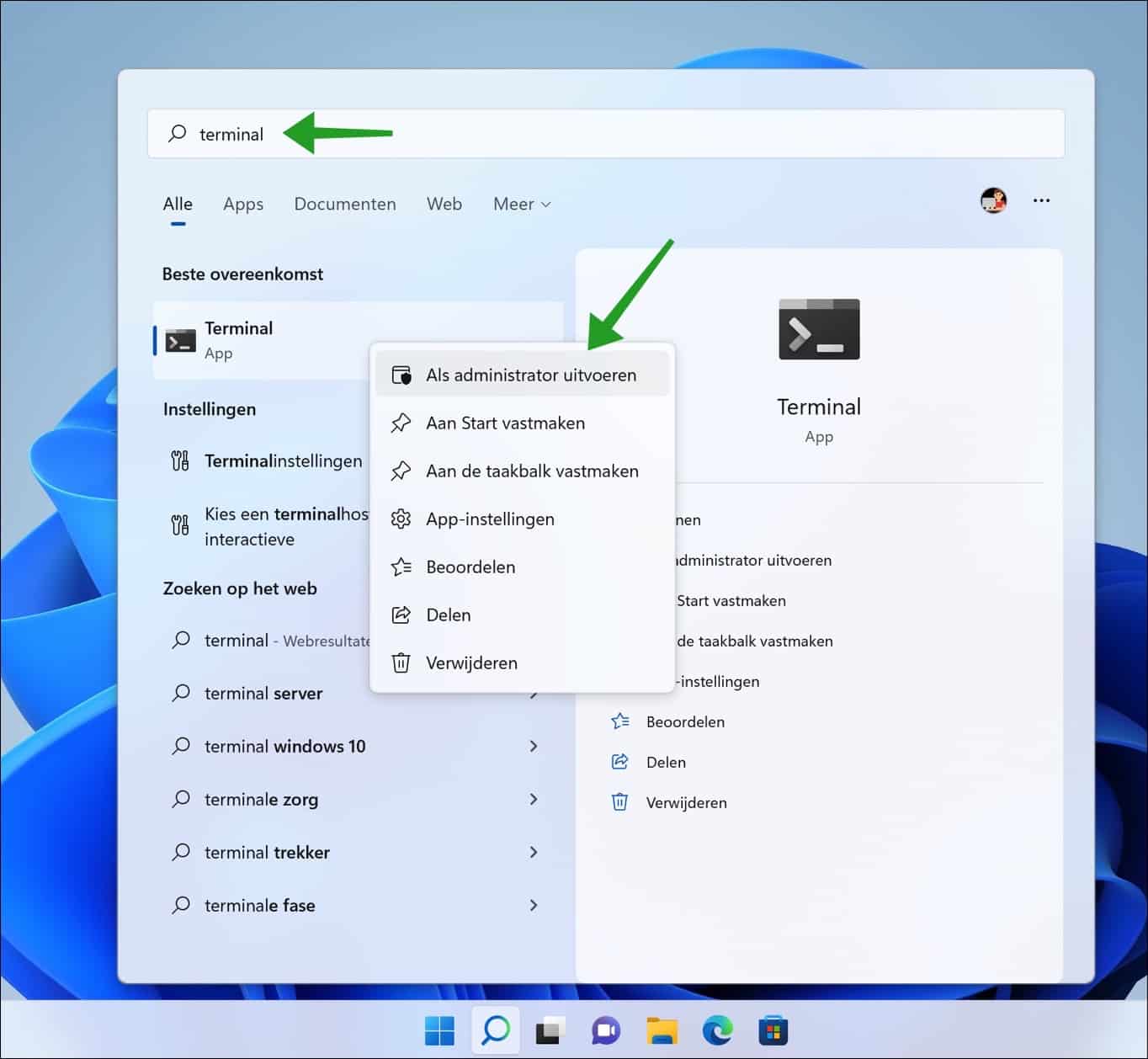Open the Meer dropdown
The width and height of the screenshot is (1148, 1059).
pyautogui.click(x=520, y=204)
